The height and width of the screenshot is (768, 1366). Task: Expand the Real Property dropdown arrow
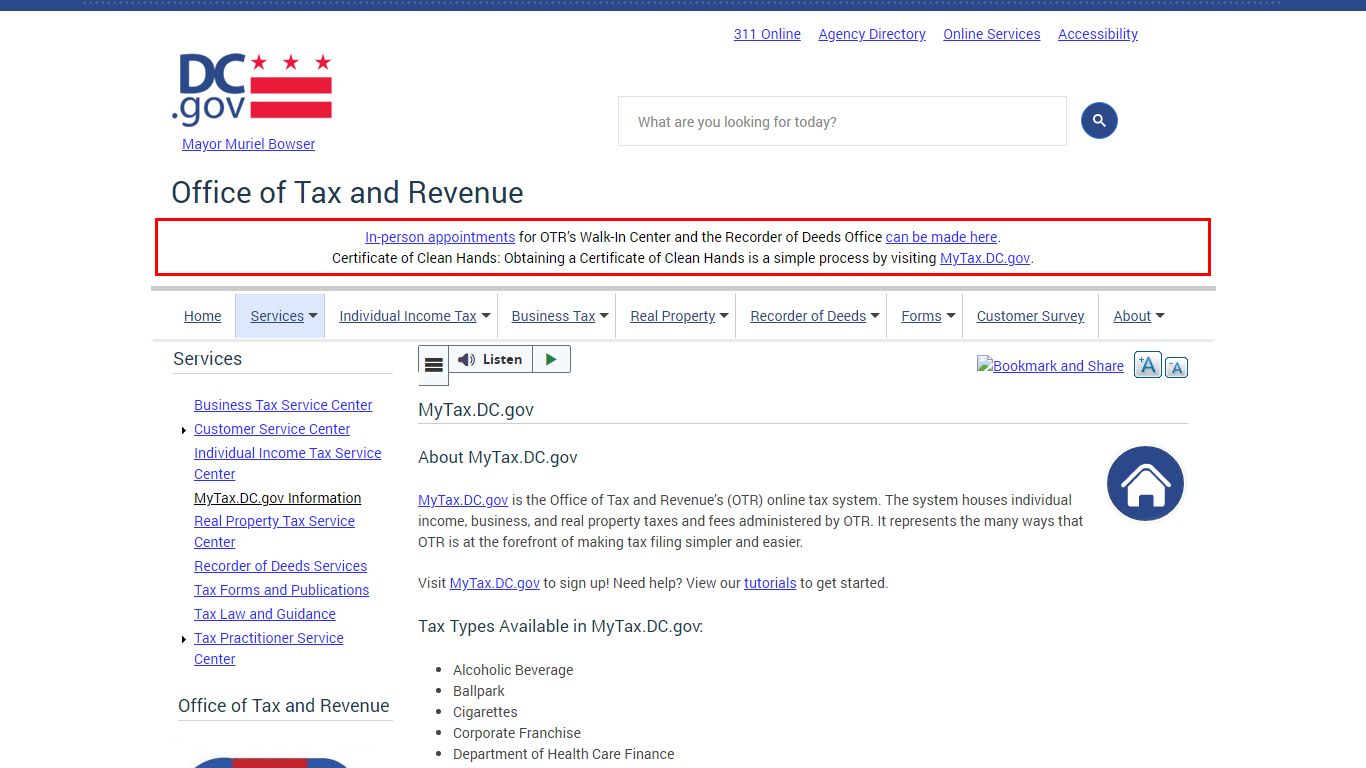pos(724,316)
